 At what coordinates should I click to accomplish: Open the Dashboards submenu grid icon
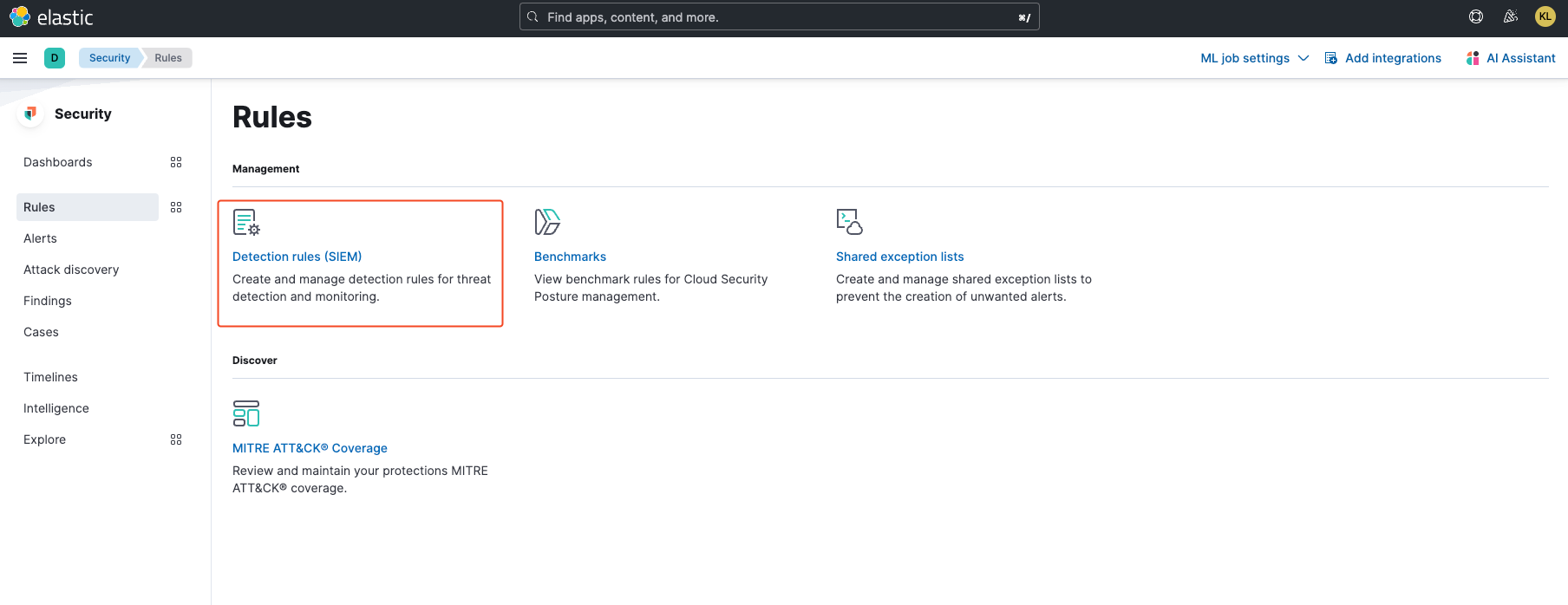[176, 162]
